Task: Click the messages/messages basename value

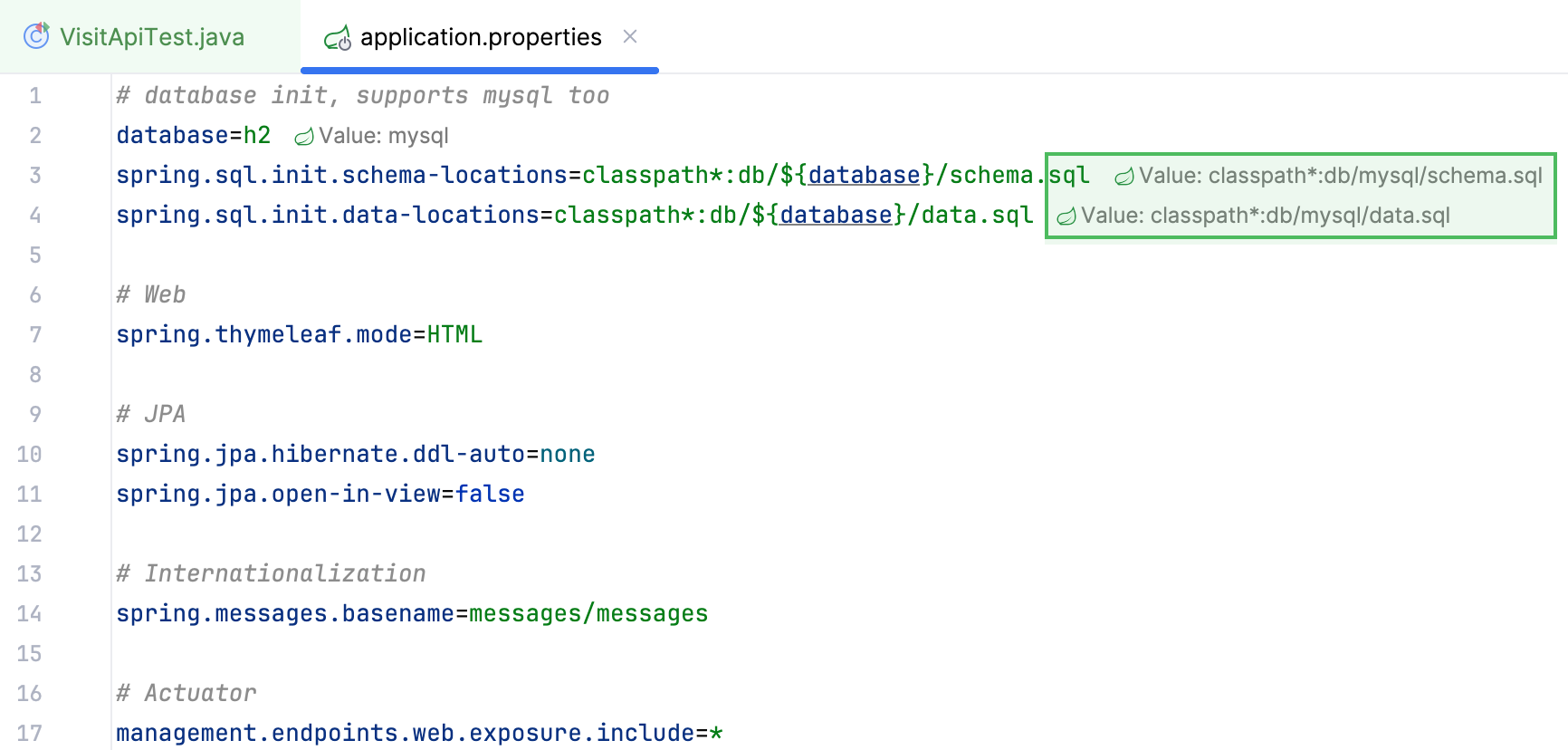Action: click(588, 614)
